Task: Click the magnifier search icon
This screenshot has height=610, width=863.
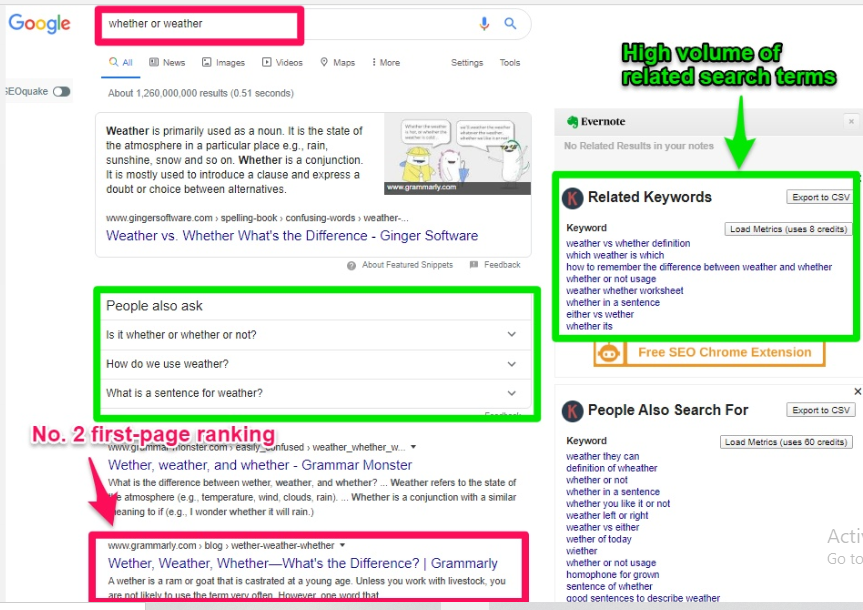Action: point(510,24)
